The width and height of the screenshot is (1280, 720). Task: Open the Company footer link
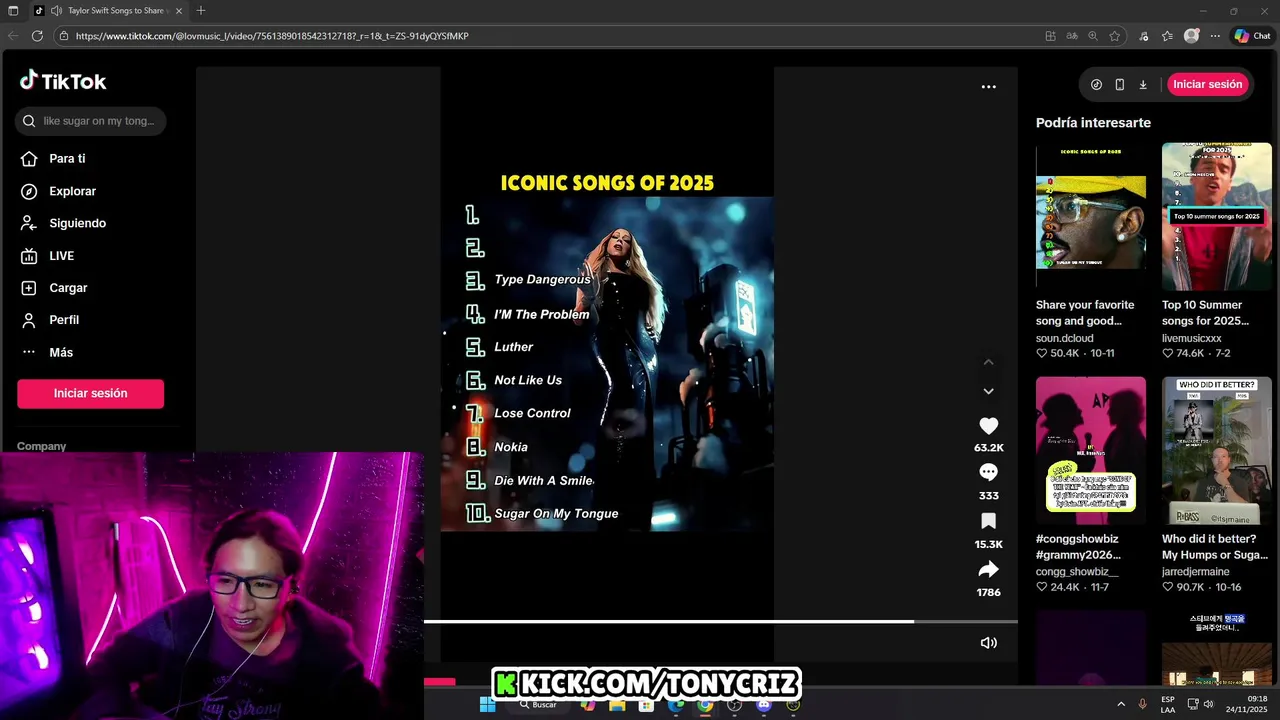click(41, 446)
